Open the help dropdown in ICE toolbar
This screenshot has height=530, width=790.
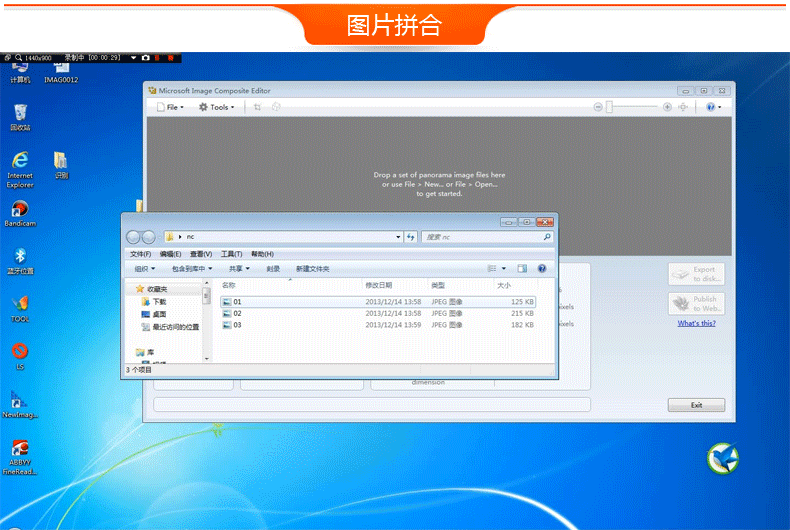[713, 107]
